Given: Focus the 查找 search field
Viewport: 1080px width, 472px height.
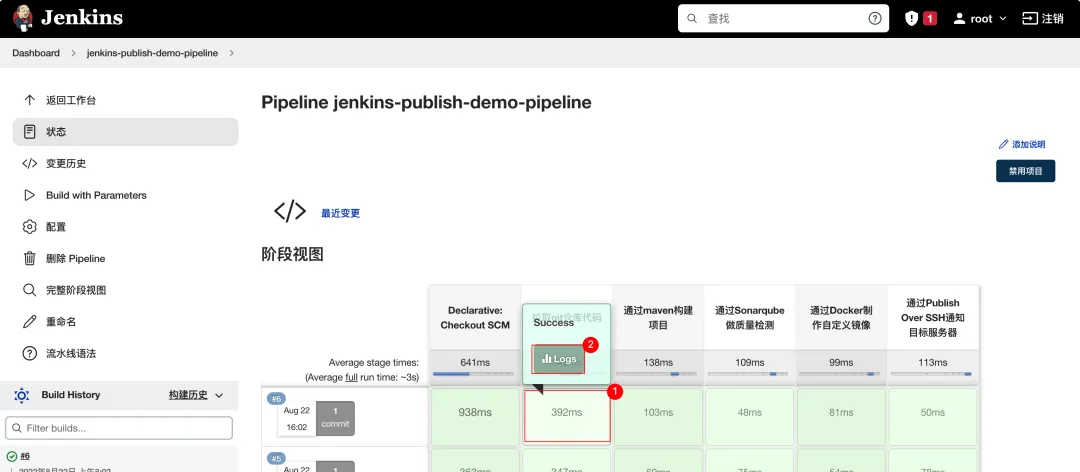Looking at the screenshot, I should (x=783, y=19).
